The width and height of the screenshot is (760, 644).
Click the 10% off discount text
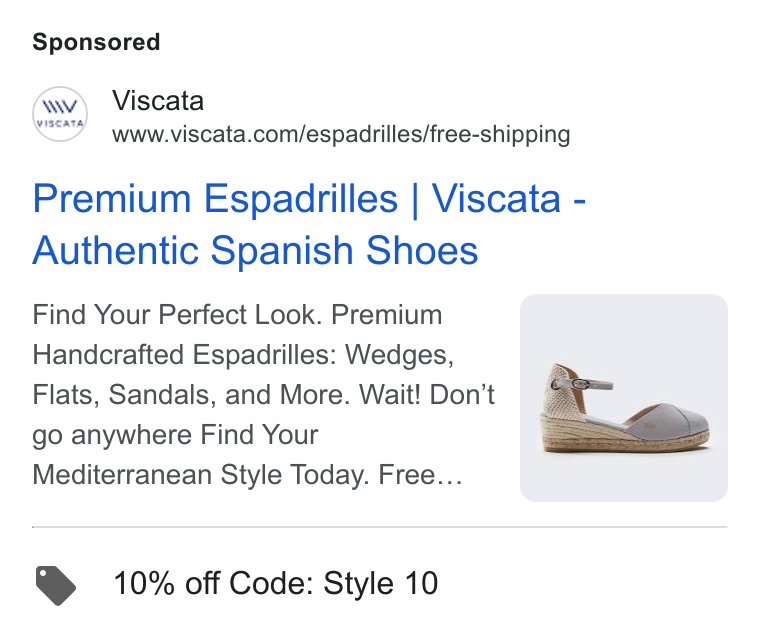[x=166, y=583]
